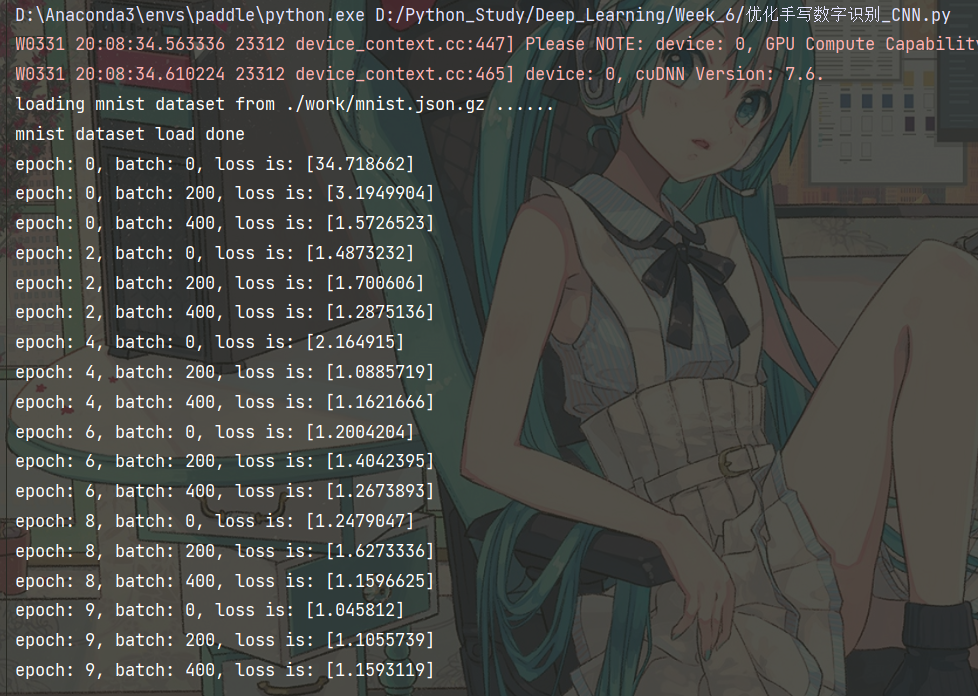Click the epoch 2 batch 200 line
This screenshot has width=978, height=696.
click(x=220, y=283)
